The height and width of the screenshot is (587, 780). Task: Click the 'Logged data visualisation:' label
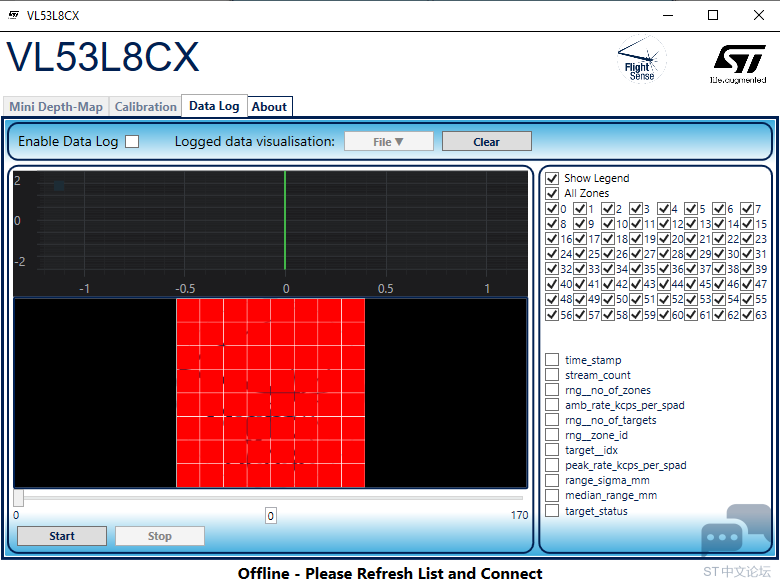pos(255,142)
